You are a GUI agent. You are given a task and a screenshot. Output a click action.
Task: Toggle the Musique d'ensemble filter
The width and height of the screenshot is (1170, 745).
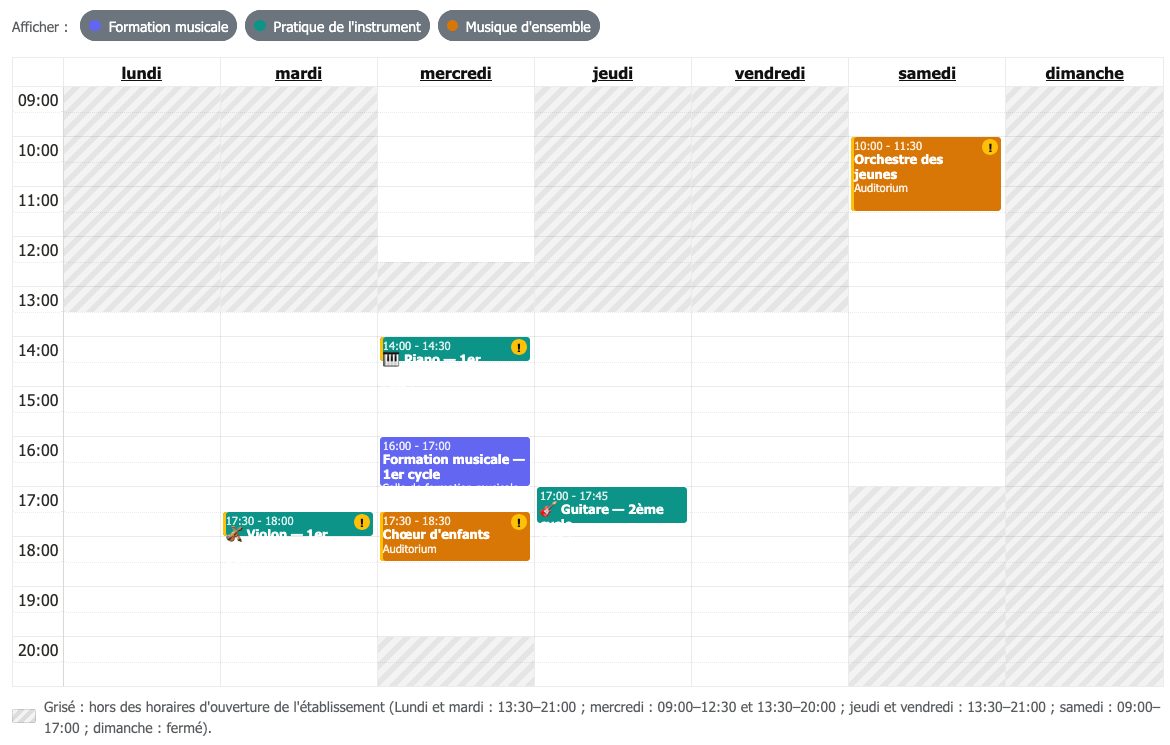point(519,26)
